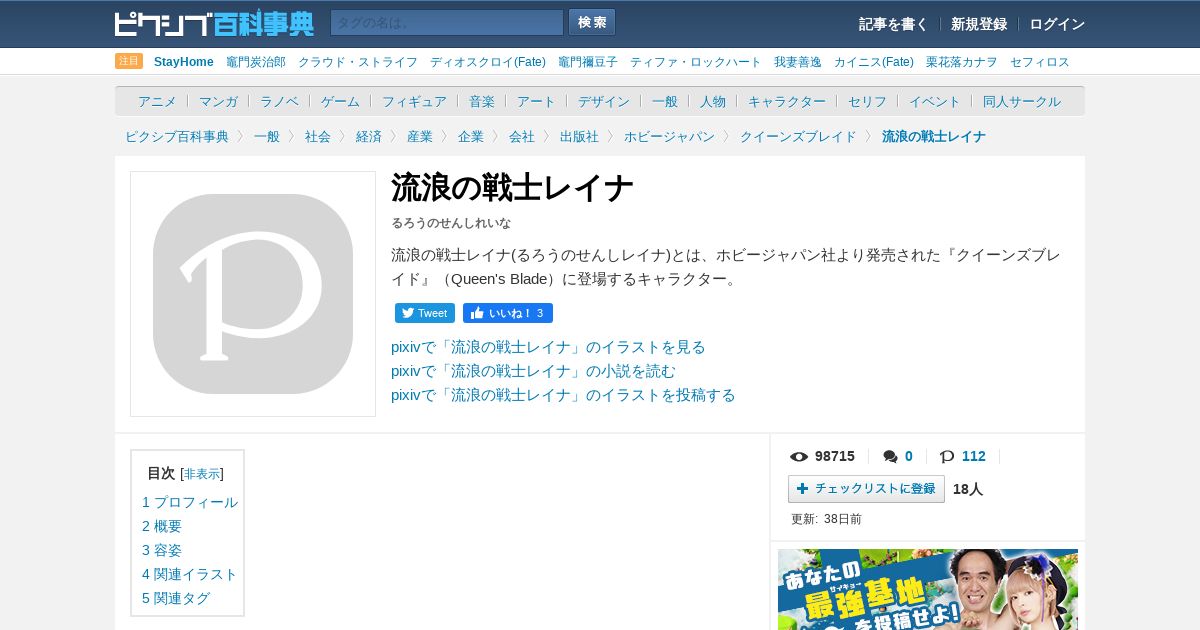Click the pixiv works count icon
Viewport: 1200px width, 630px height.
coord(947,457)
